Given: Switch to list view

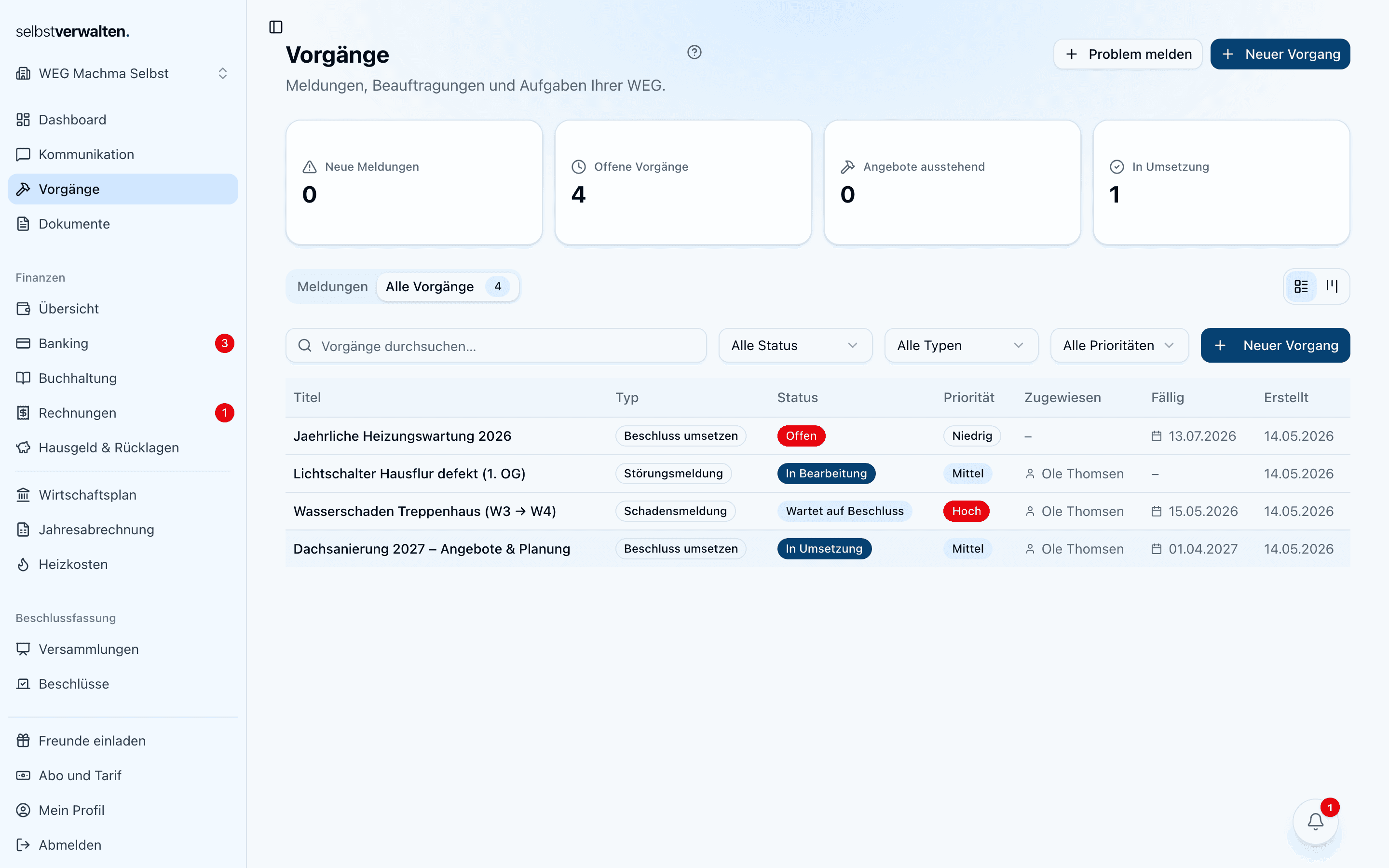Looking at the screenshot, I should 1301,286.
